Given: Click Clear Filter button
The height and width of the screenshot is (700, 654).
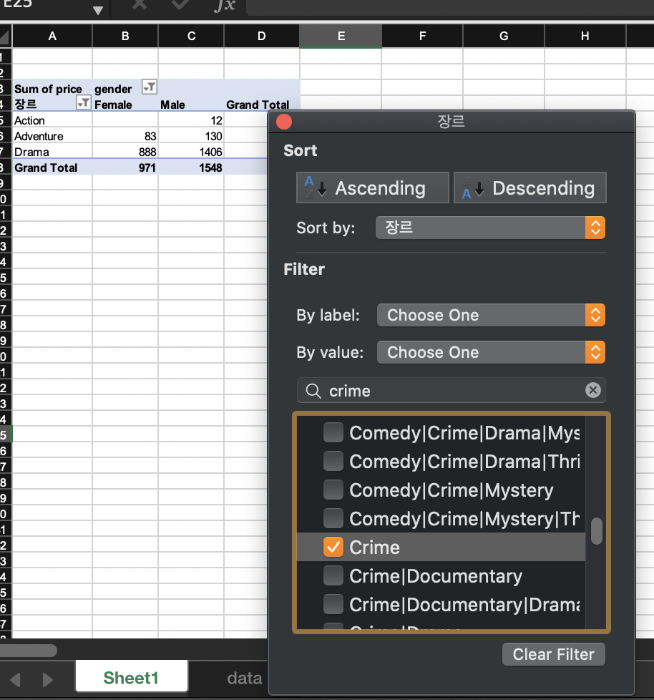Looking at the screenshot, I should coord(553,654).
